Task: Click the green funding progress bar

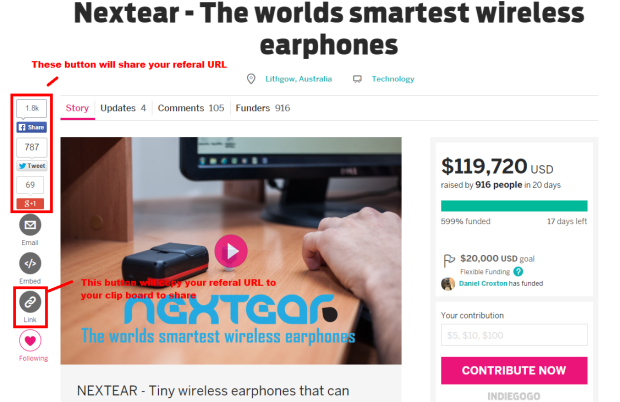Action: click(x=514, y=206)
